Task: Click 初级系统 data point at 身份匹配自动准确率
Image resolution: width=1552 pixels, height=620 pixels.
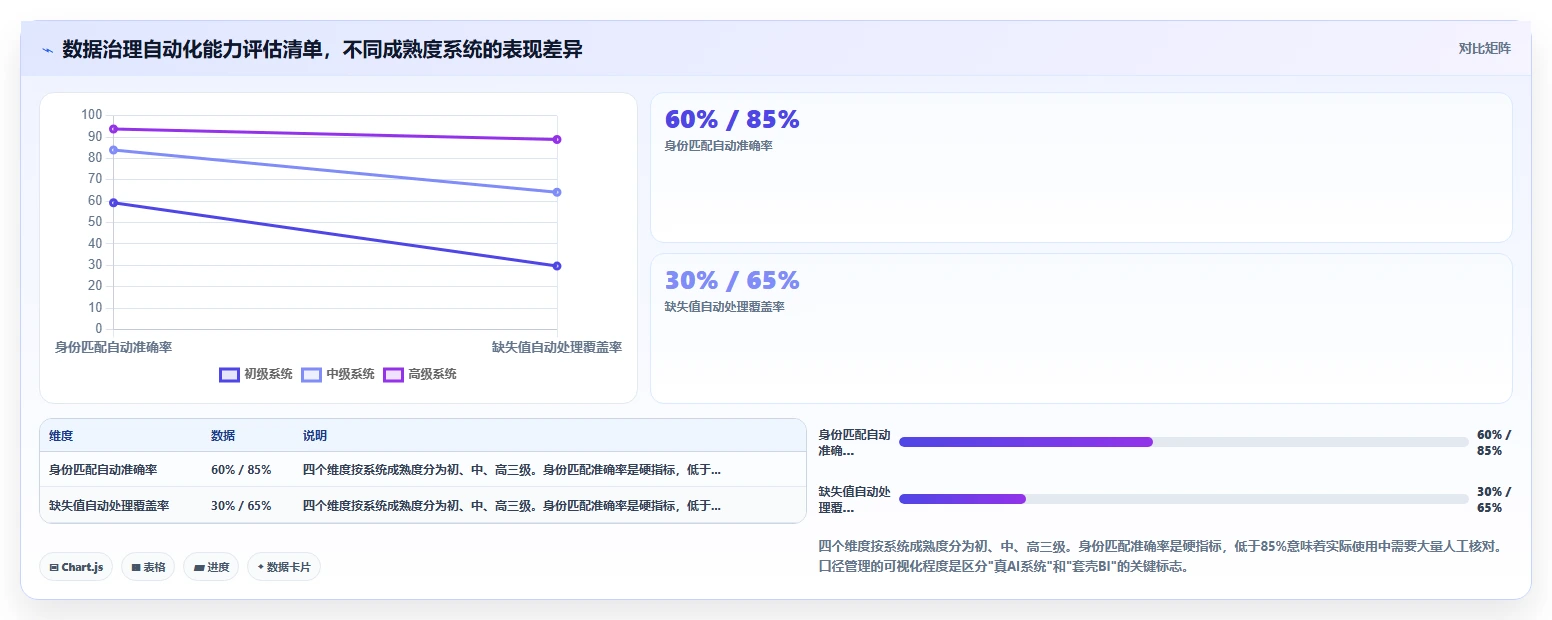Action: (113, 203)
